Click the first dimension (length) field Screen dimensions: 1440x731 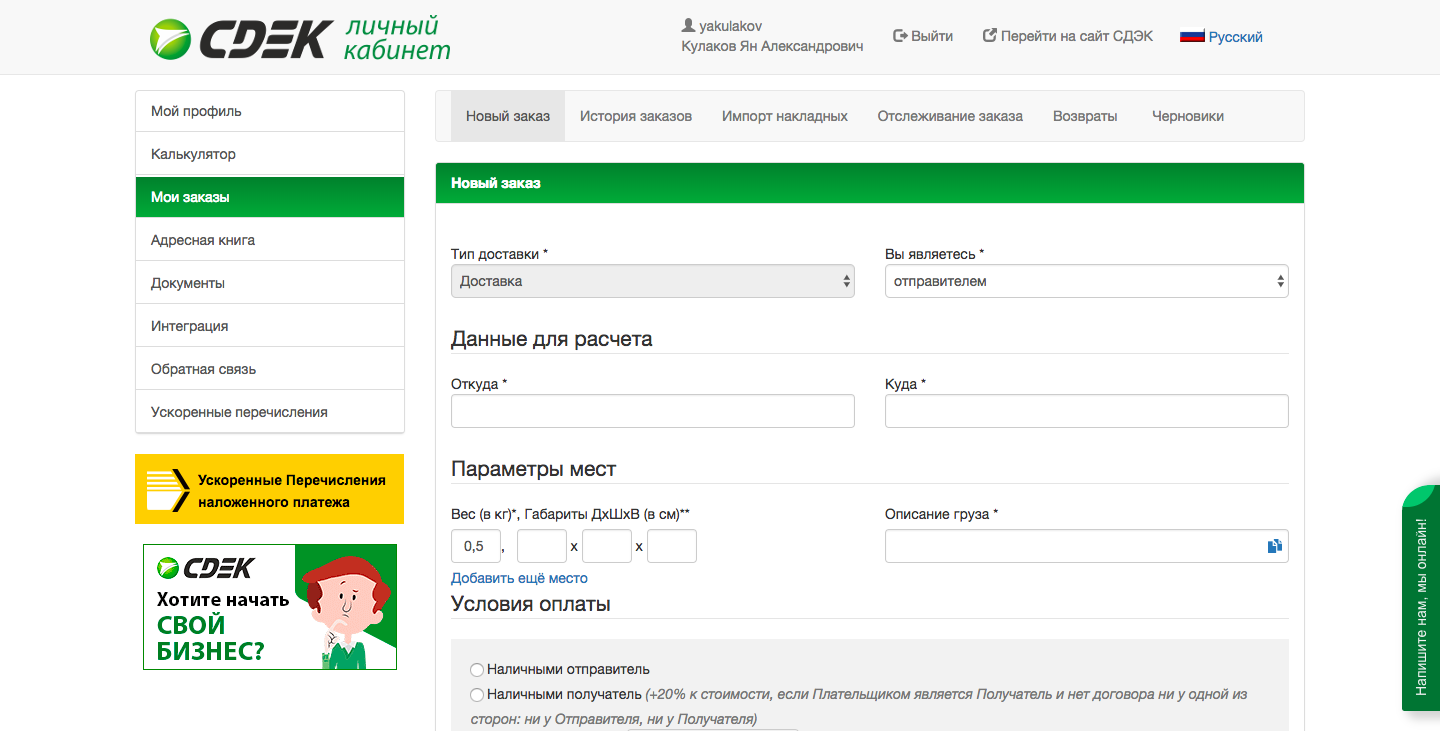(542, 546)
